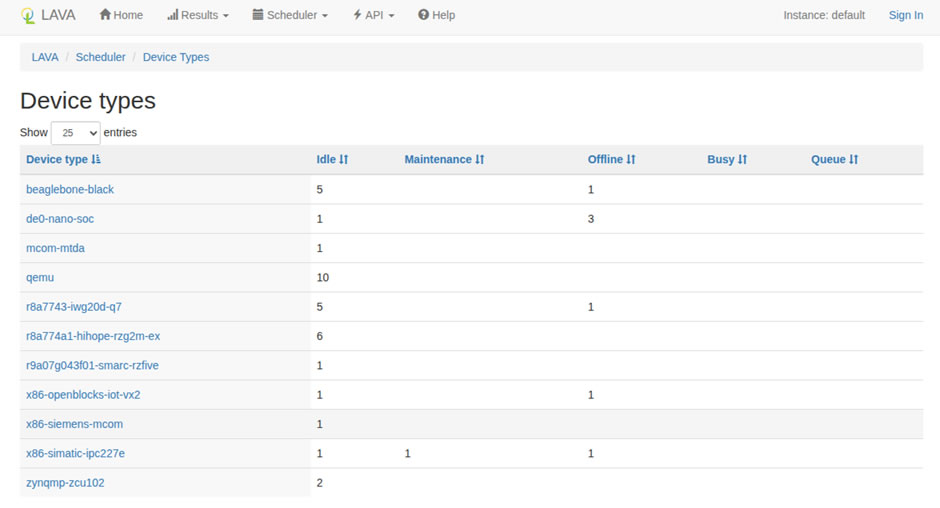This screenshot has height=508, width=940.
Task: Sort by Queue column arrows
Action: tap(854, 160)
